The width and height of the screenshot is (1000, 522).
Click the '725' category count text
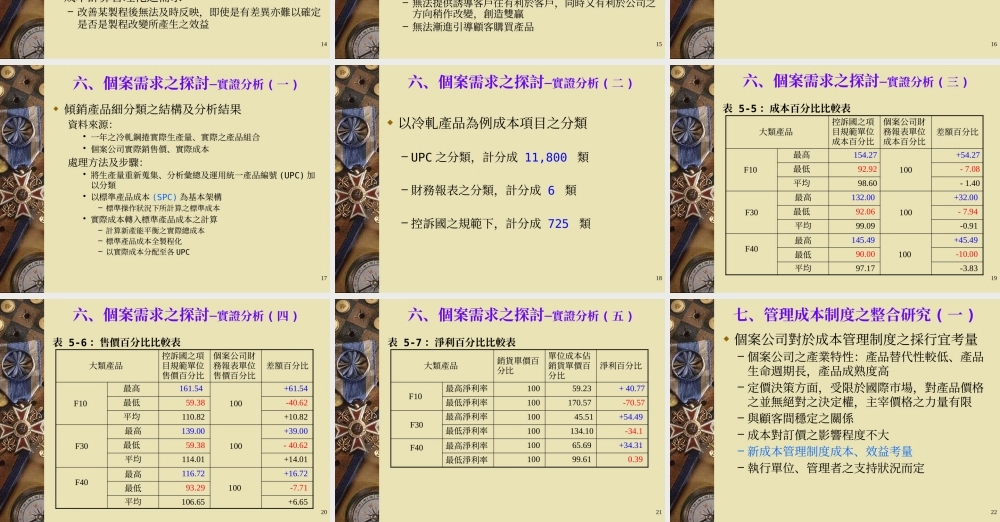[558, 224]
